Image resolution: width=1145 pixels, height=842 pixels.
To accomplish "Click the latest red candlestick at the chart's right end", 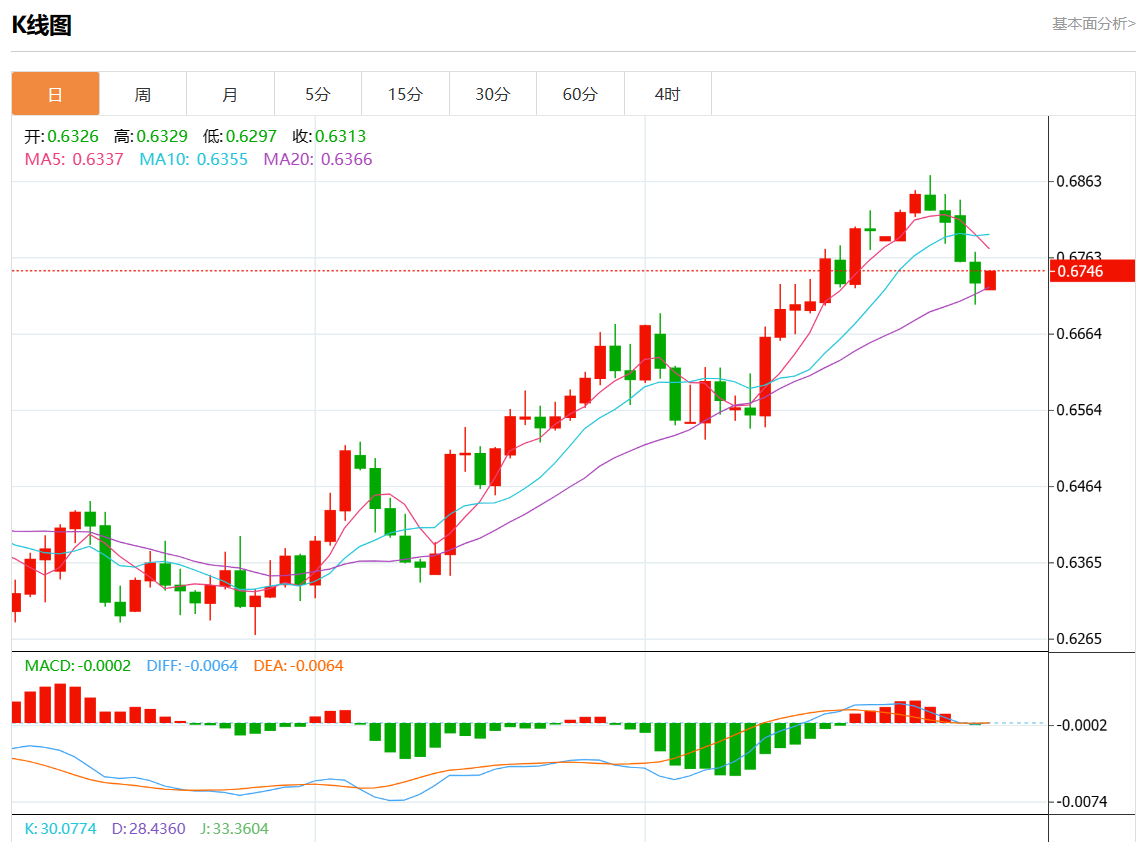I will (x=990, y=280).
